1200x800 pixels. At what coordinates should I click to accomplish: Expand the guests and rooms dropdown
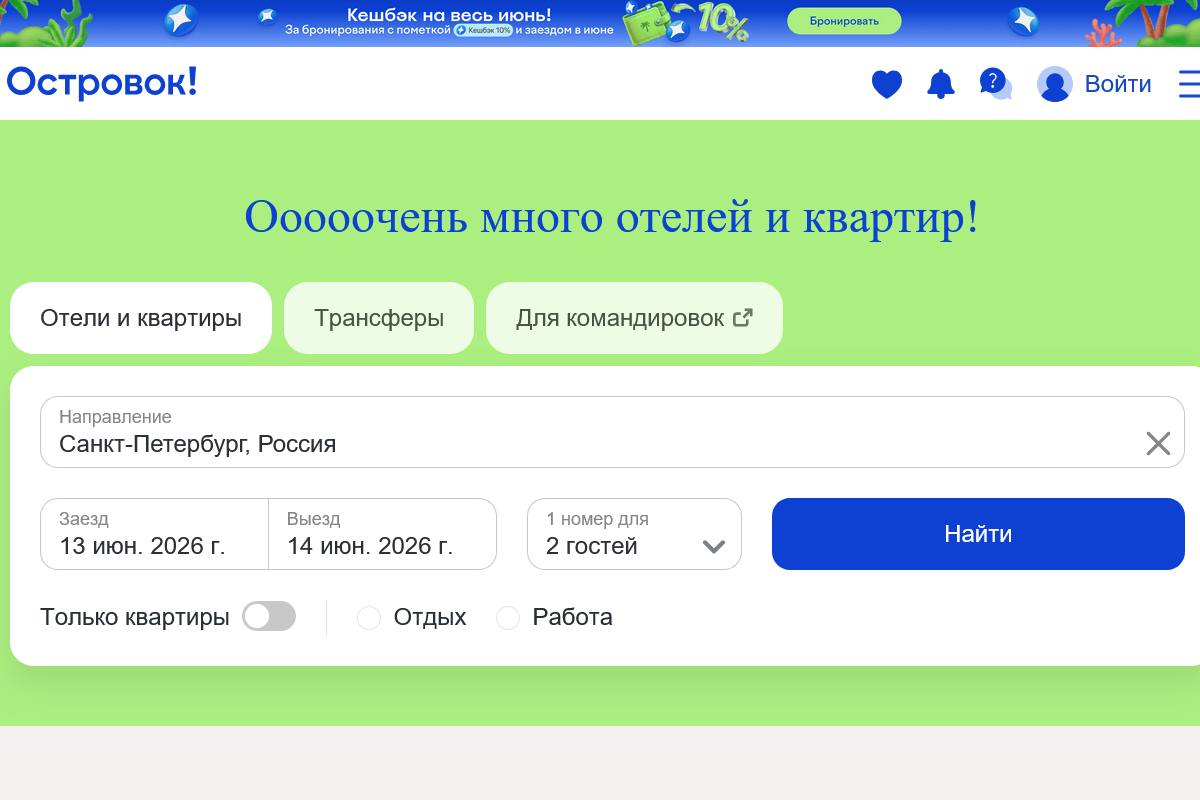click(634, 534)
